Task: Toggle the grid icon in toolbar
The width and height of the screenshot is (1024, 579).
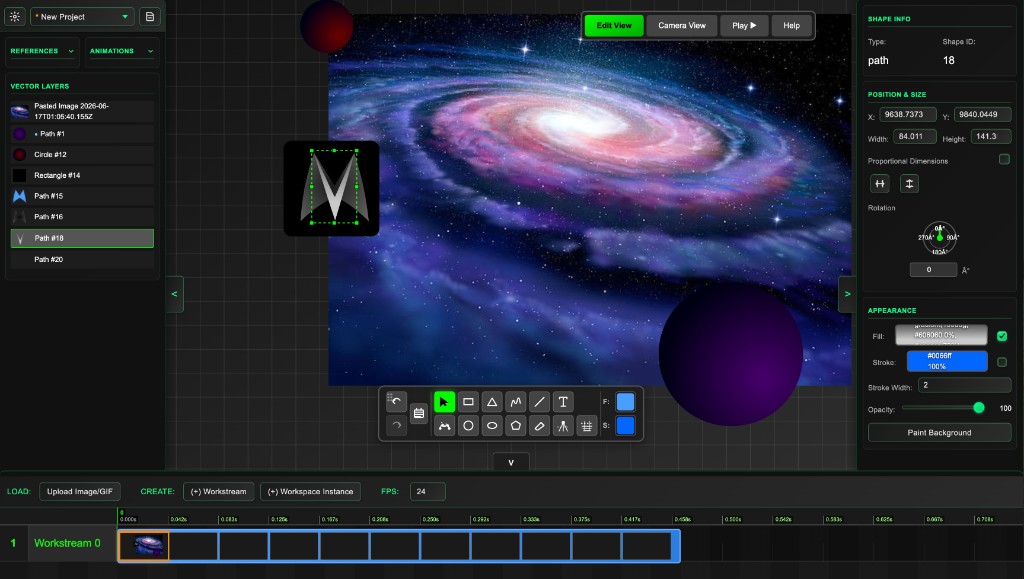Action: point(586,426)
